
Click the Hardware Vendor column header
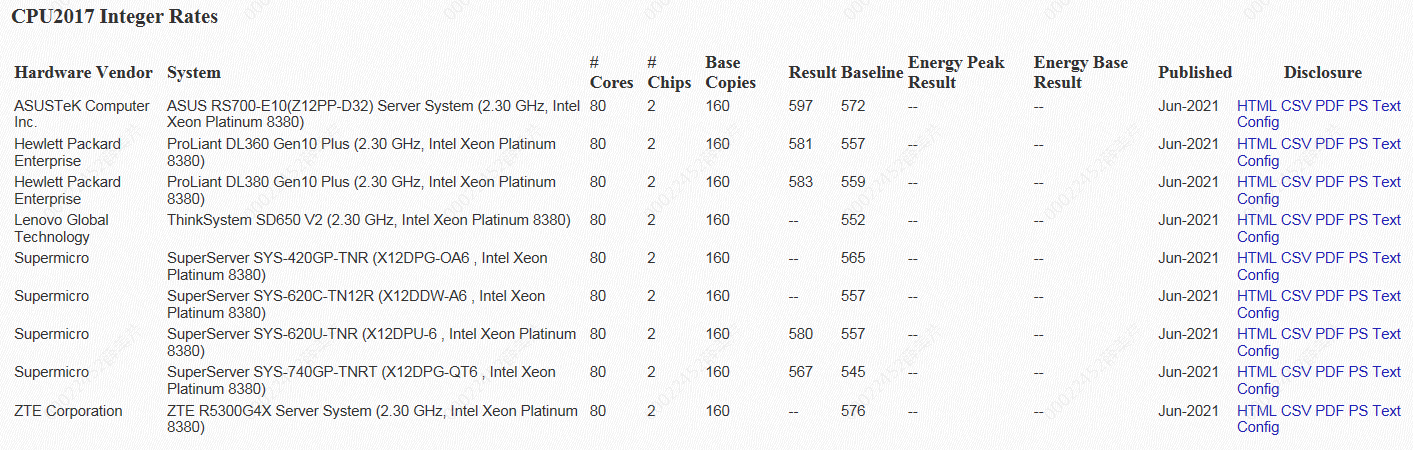point(83,73)
